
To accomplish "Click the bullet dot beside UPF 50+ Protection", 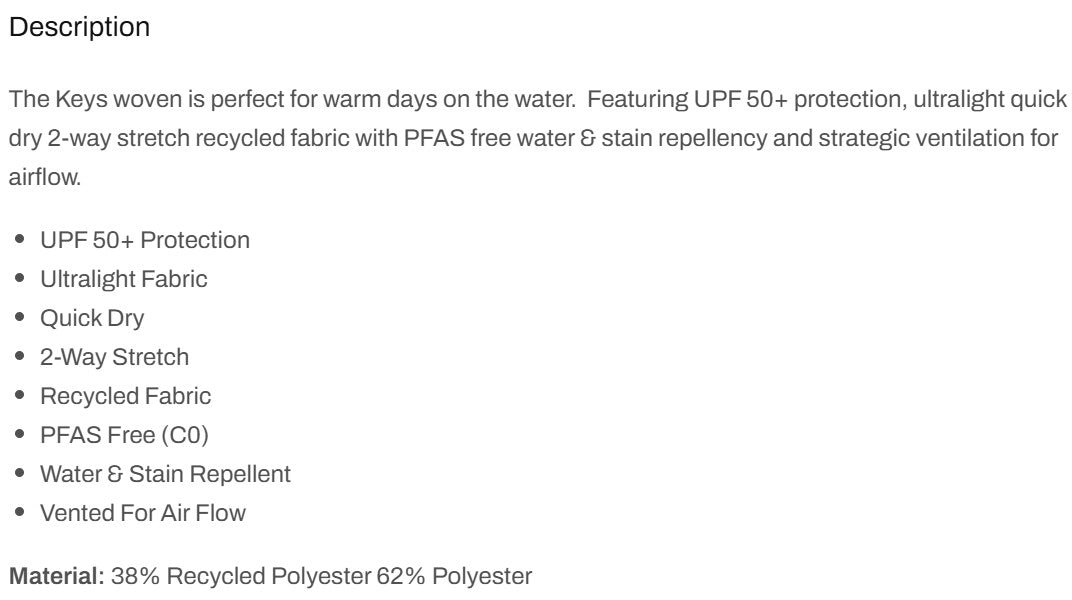I will [x=19, y=239].
